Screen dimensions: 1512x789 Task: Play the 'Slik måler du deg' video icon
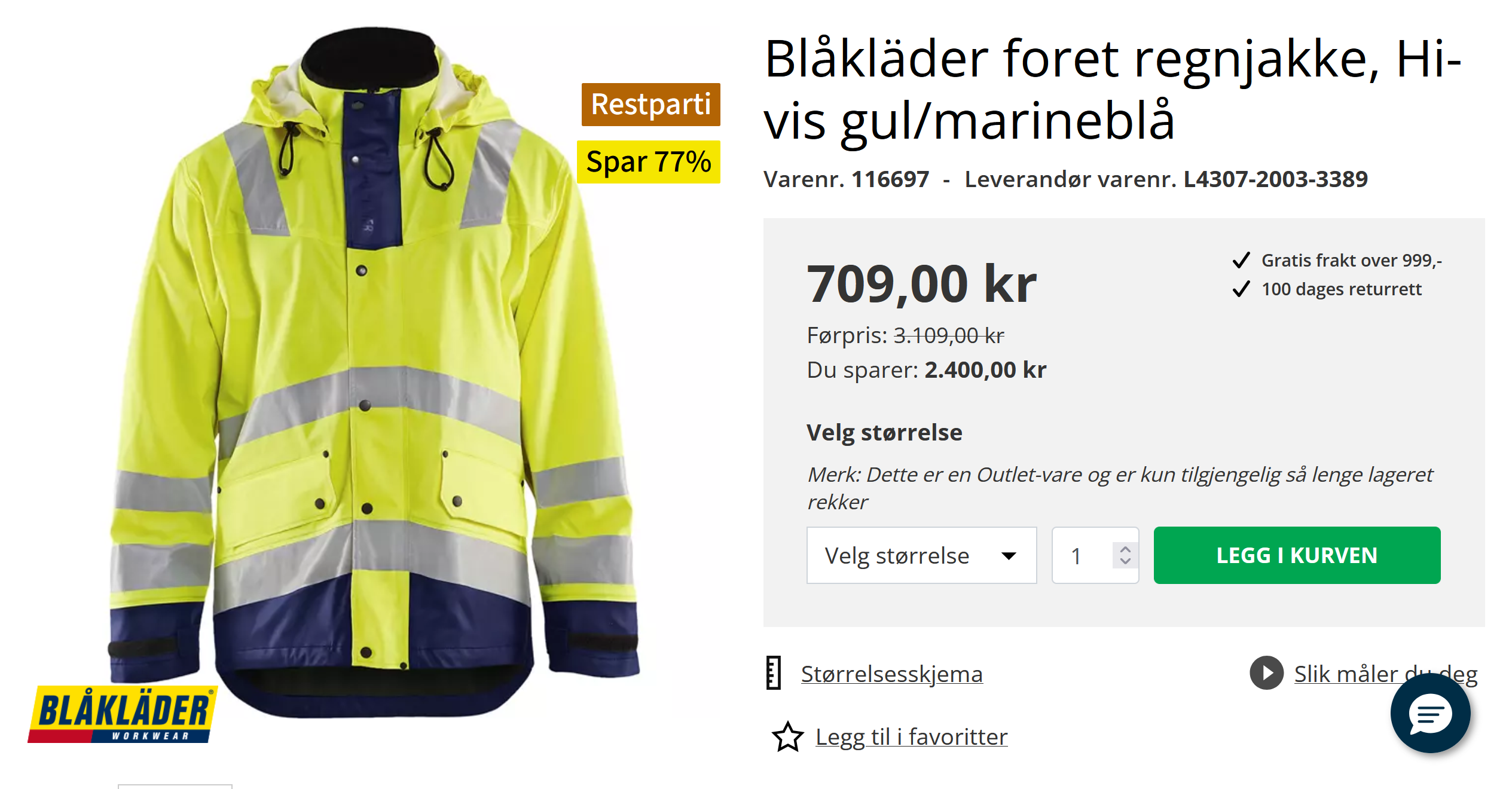(x=1266, y=673)
